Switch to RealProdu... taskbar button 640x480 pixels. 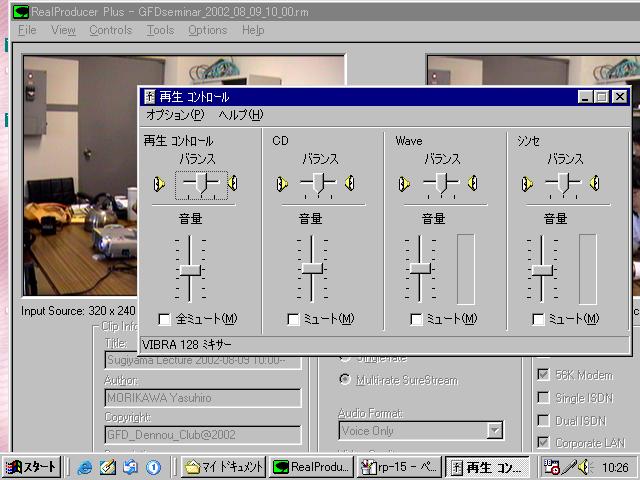[312, 467]
